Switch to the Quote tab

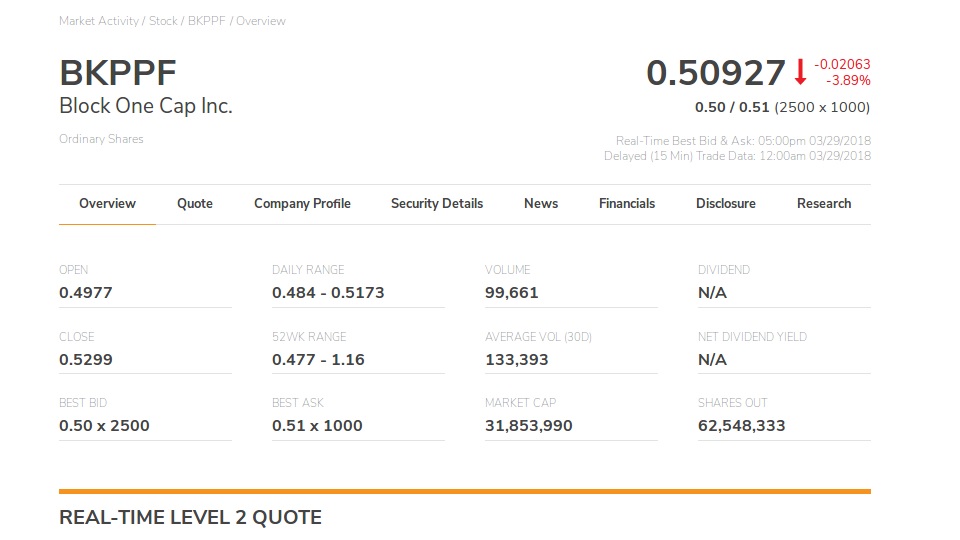coord(195,204)
